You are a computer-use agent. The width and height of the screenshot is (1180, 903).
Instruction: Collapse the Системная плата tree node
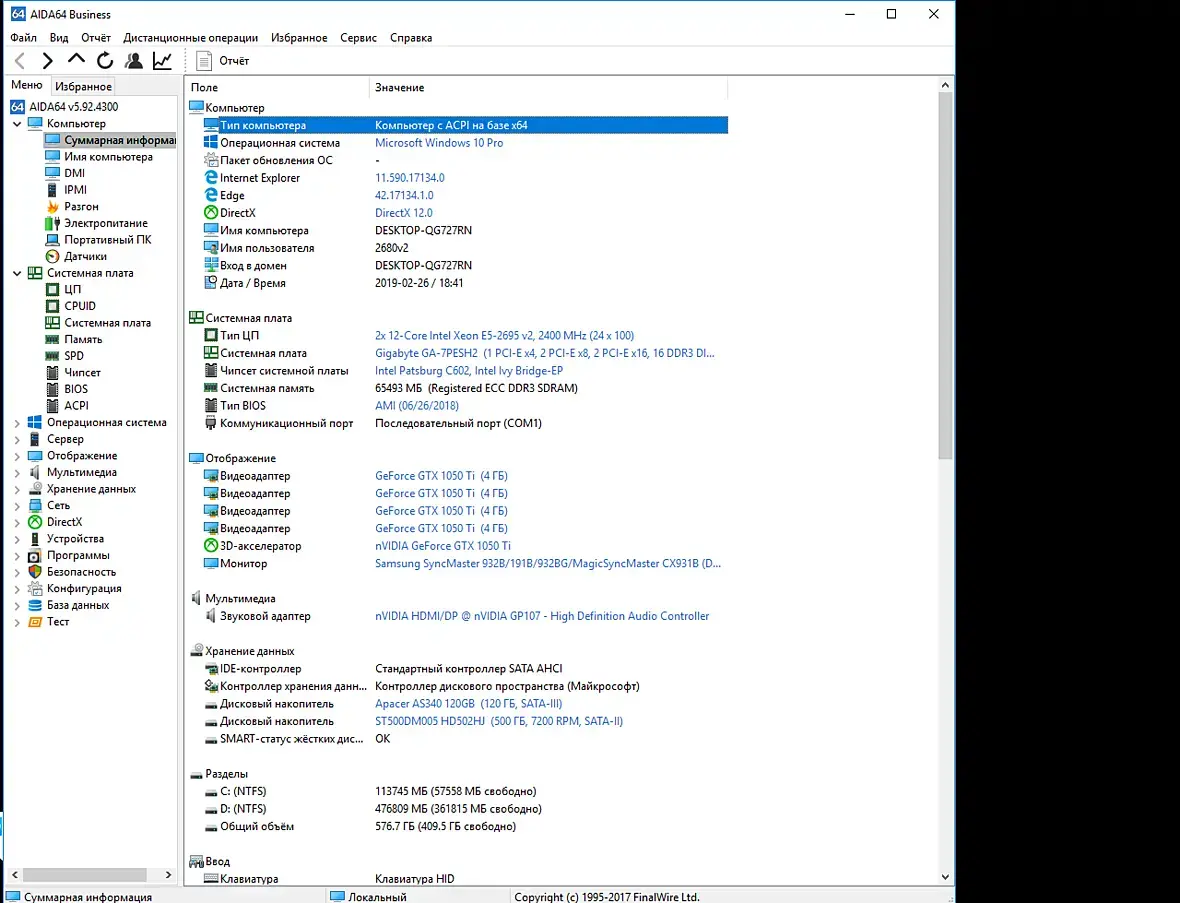pyautogui.click(x=17, y=273)
